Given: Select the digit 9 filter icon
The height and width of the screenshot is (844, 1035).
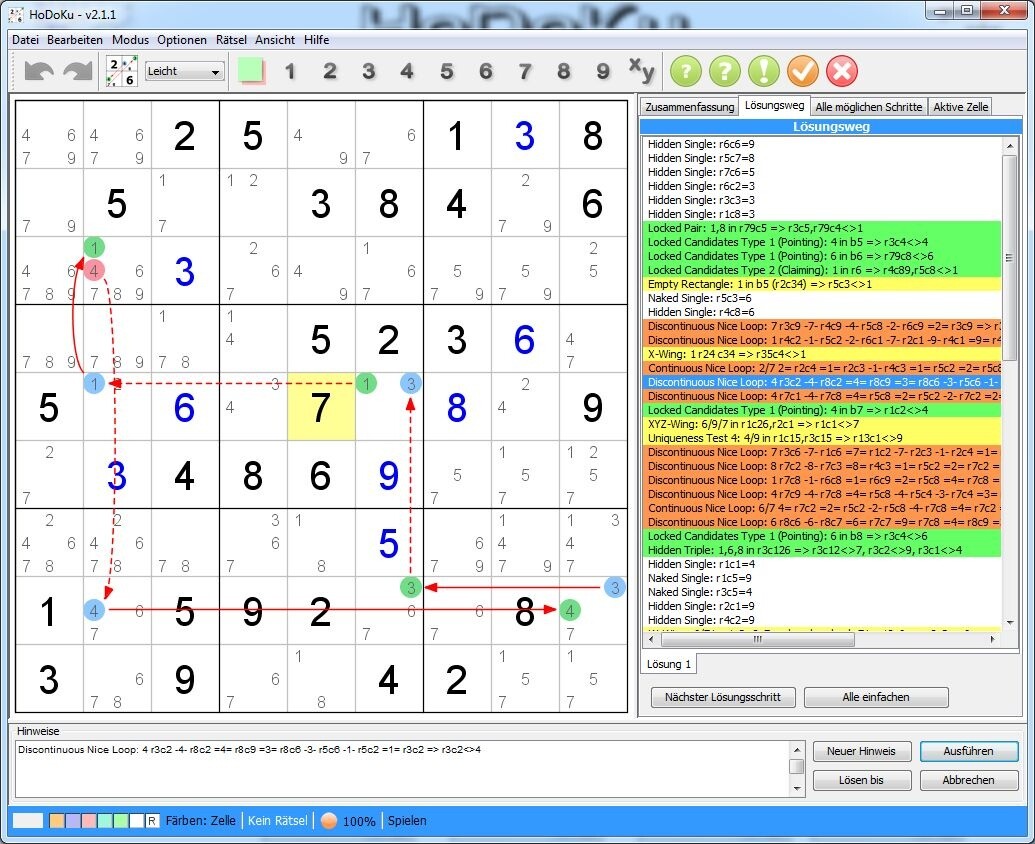Looking at the screenshot, I should (602, 70).
